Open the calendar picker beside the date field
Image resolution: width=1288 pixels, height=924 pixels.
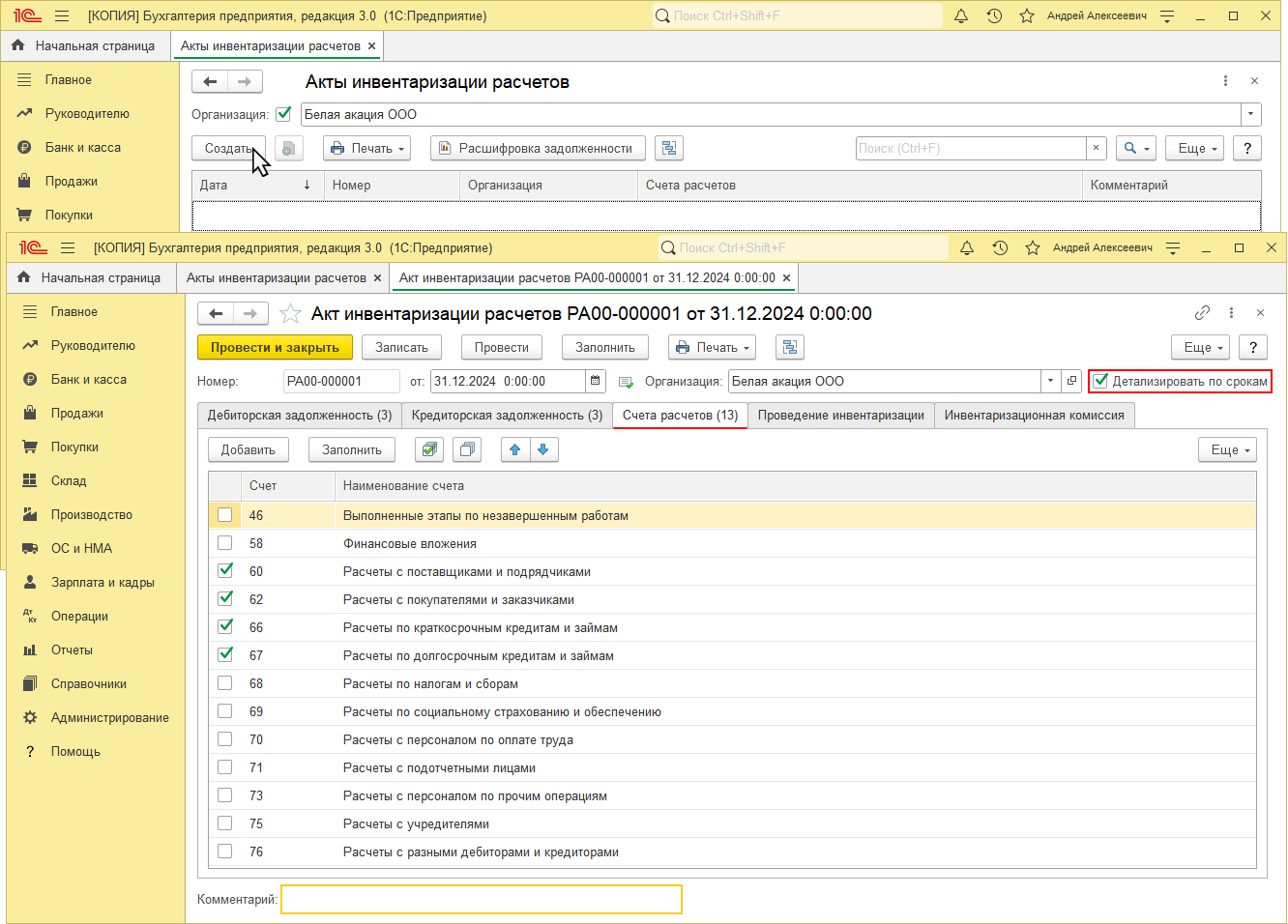pyautogui.click(x=596, y=381)
